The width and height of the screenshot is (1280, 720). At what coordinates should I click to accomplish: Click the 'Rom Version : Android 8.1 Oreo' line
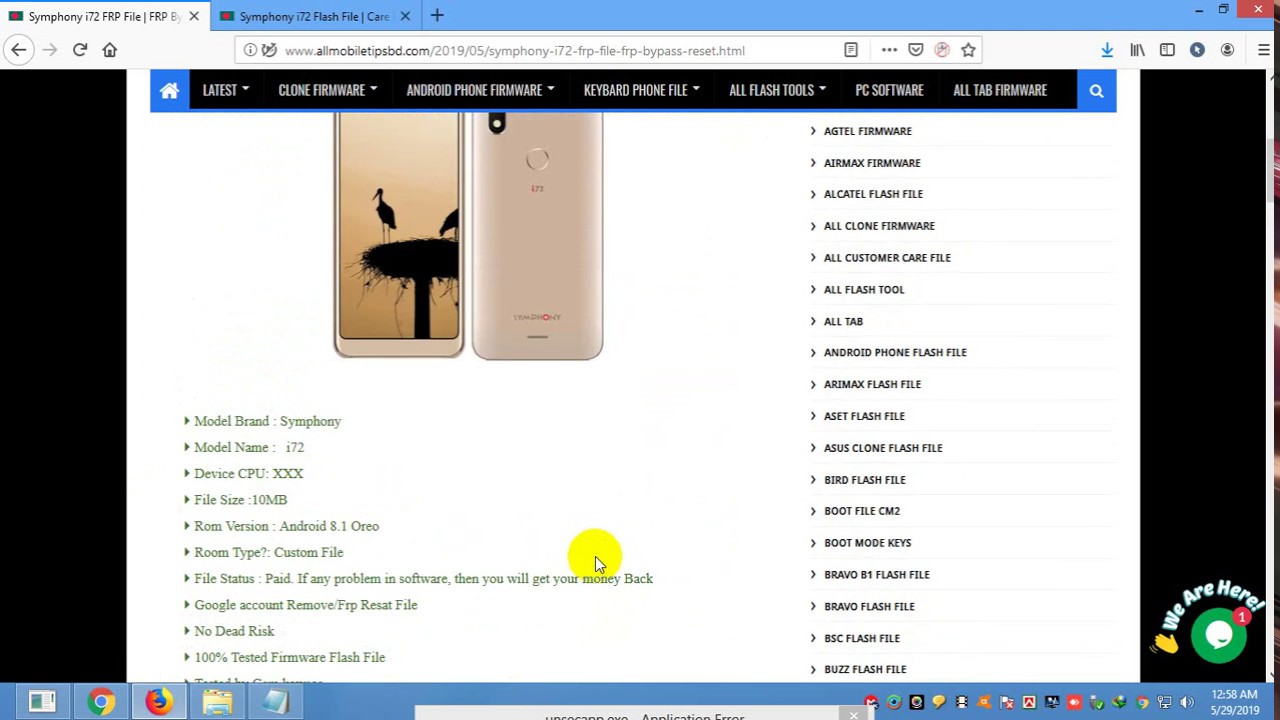click(286, 526)
